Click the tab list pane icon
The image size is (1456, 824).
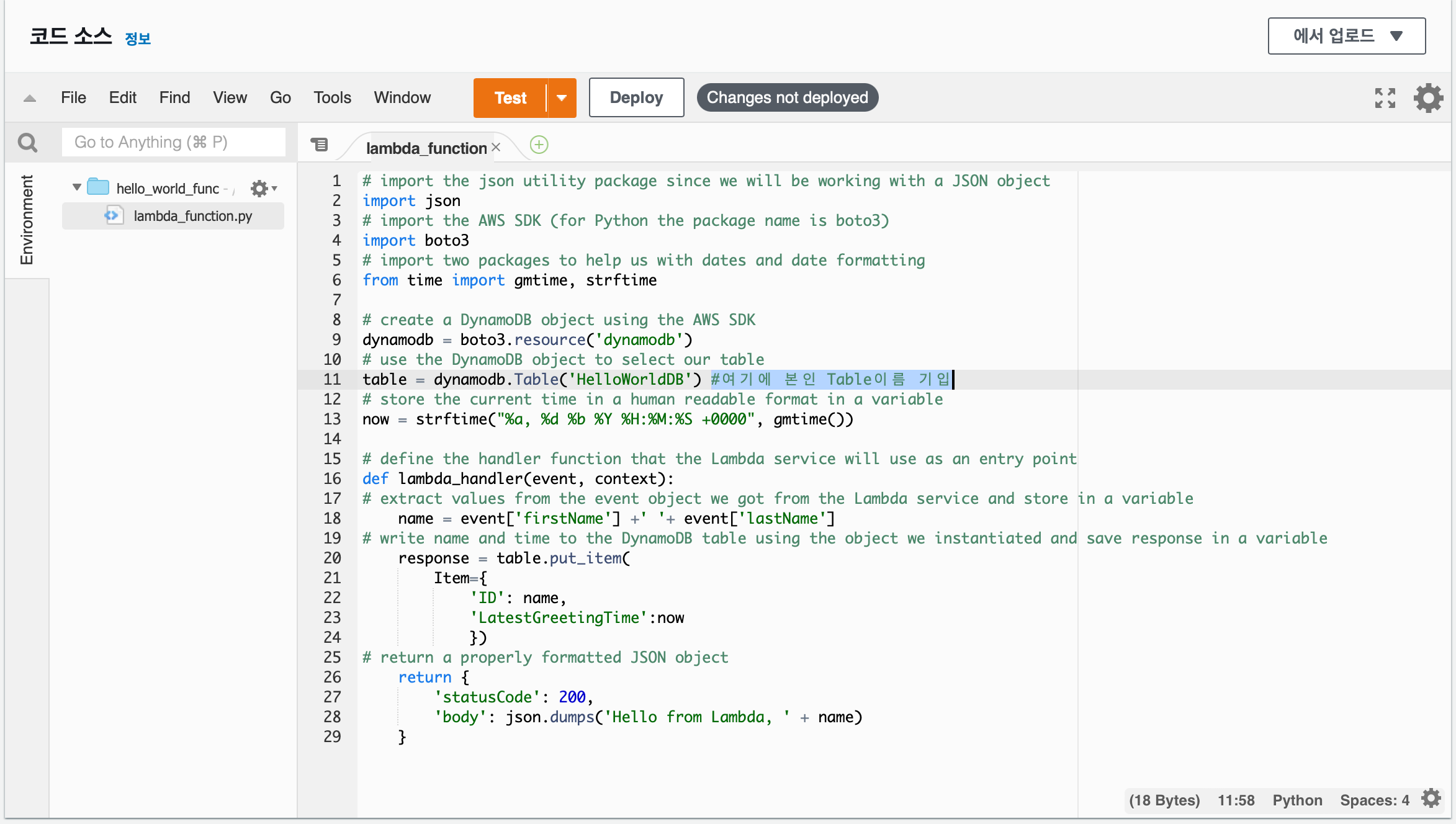click(320, 145)
